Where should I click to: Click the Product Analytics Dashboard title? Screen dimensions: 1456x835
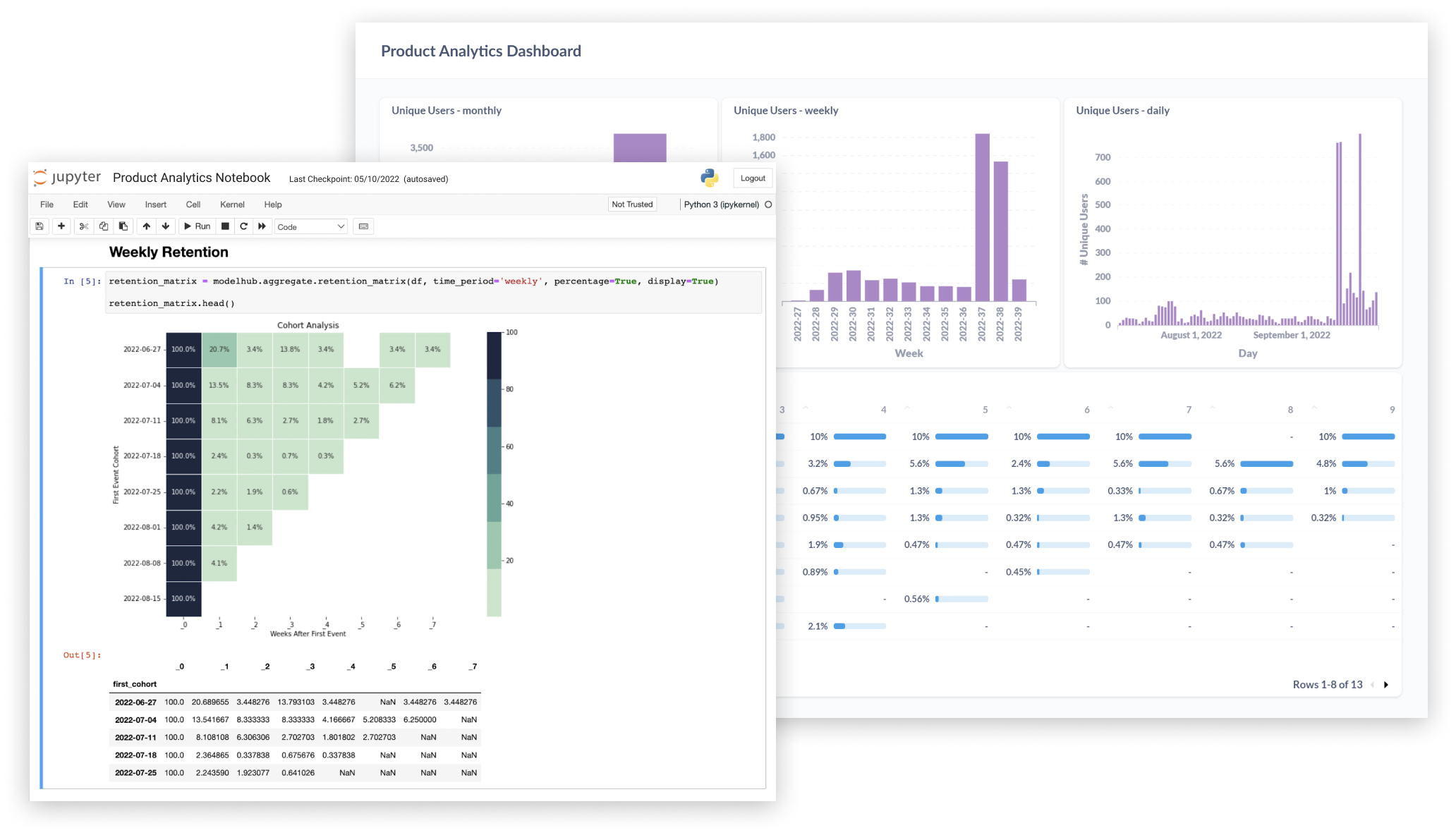pyautogui.click(x=481, y=51)
